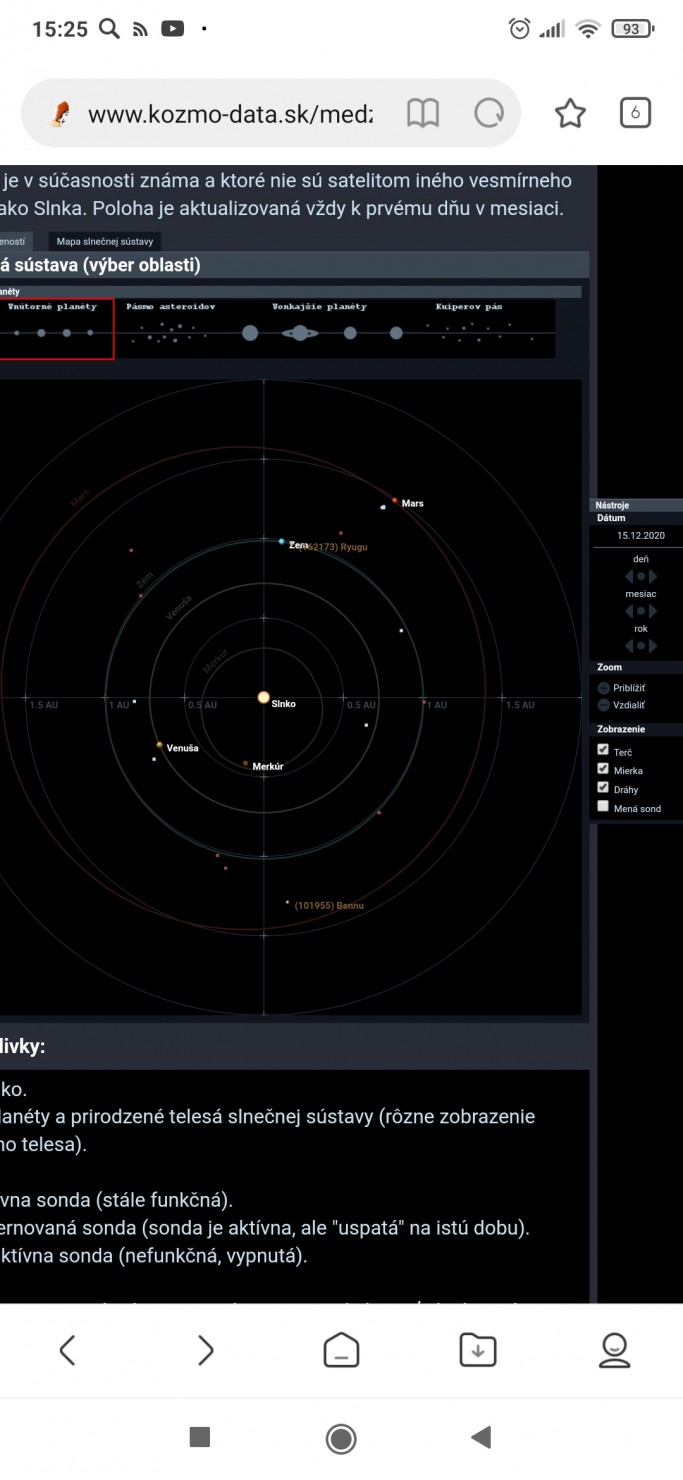Increase the year (rok) with right arrow

(653, 646)
